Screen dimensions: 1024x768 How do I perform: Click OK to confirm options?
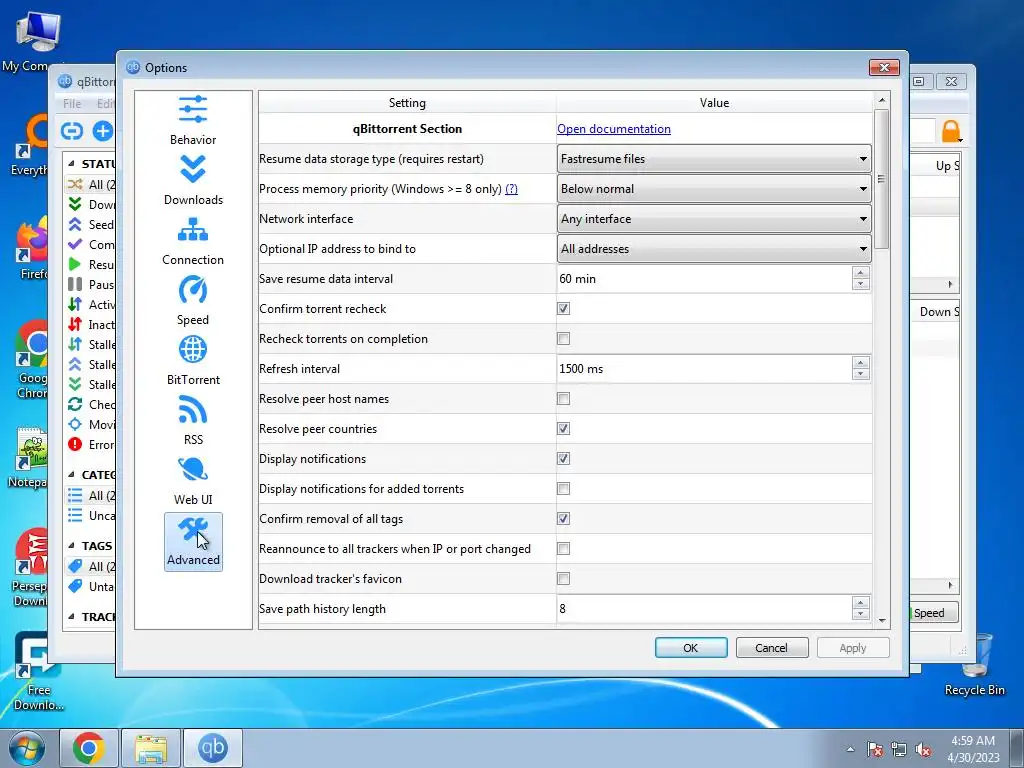click(x=691, y=648)
